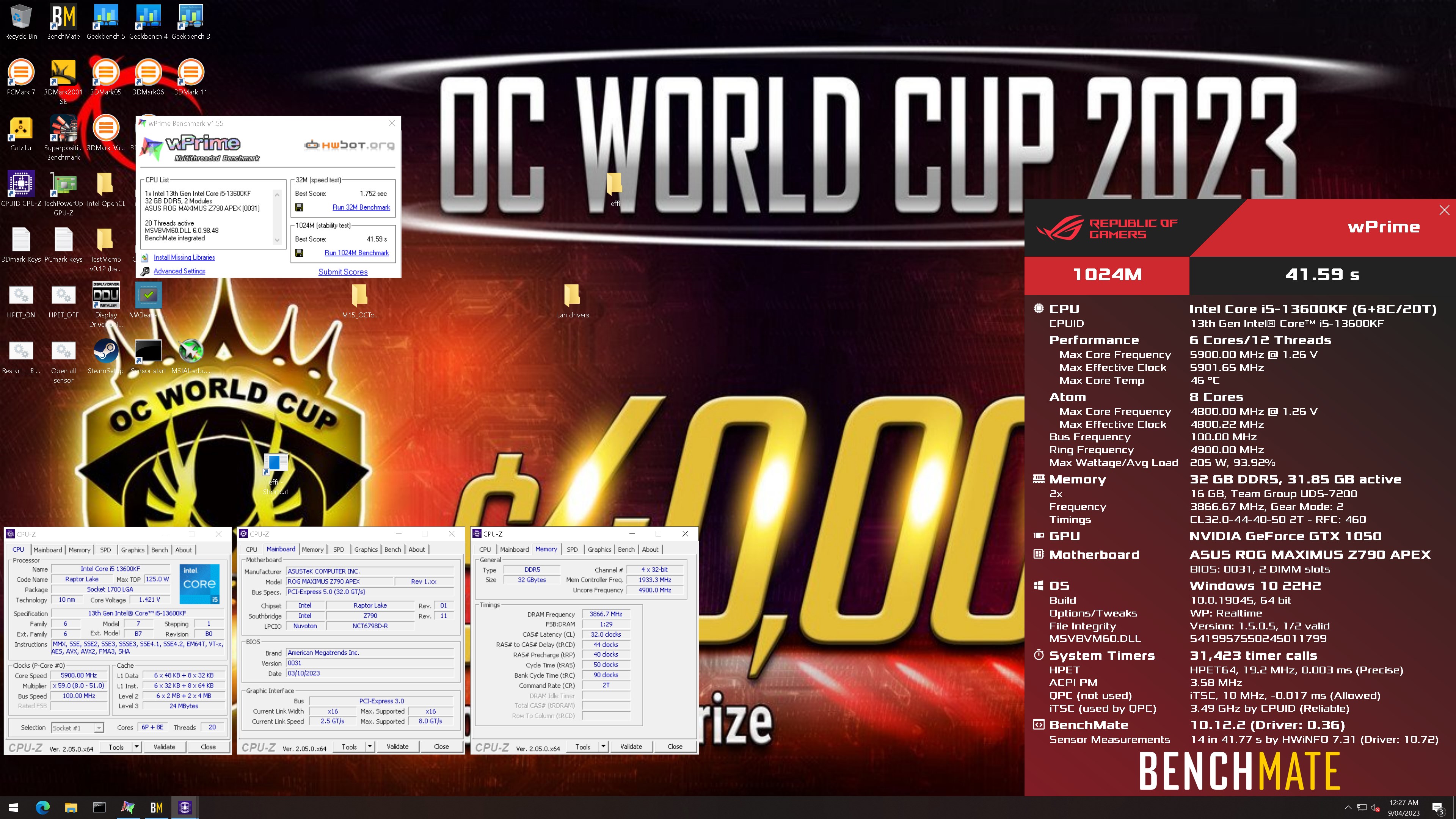1456x819 pixels.
Task: Click Submit Scores link in wPrime
Action: [342, 272]
